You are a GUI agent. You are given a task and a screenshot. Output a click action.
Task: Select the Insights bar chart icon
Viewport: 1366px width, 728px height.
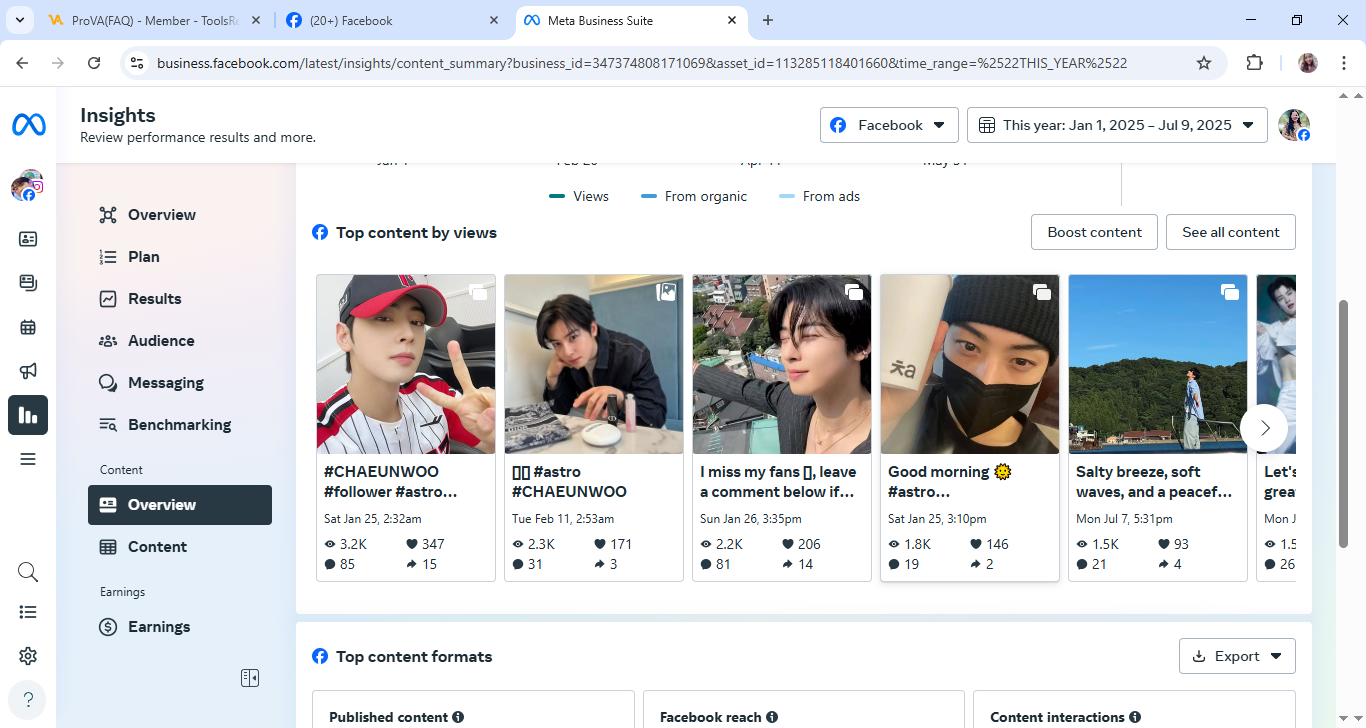(x=28, y=415)
